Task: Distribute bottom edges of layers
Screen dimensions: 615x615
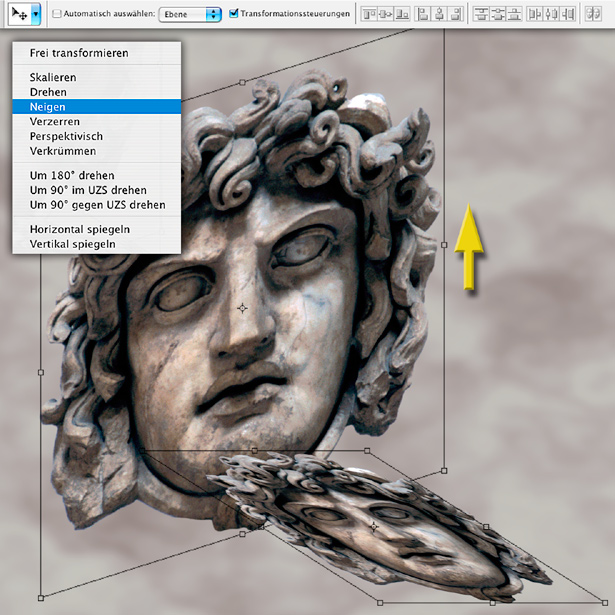Action: pos(514,15)
